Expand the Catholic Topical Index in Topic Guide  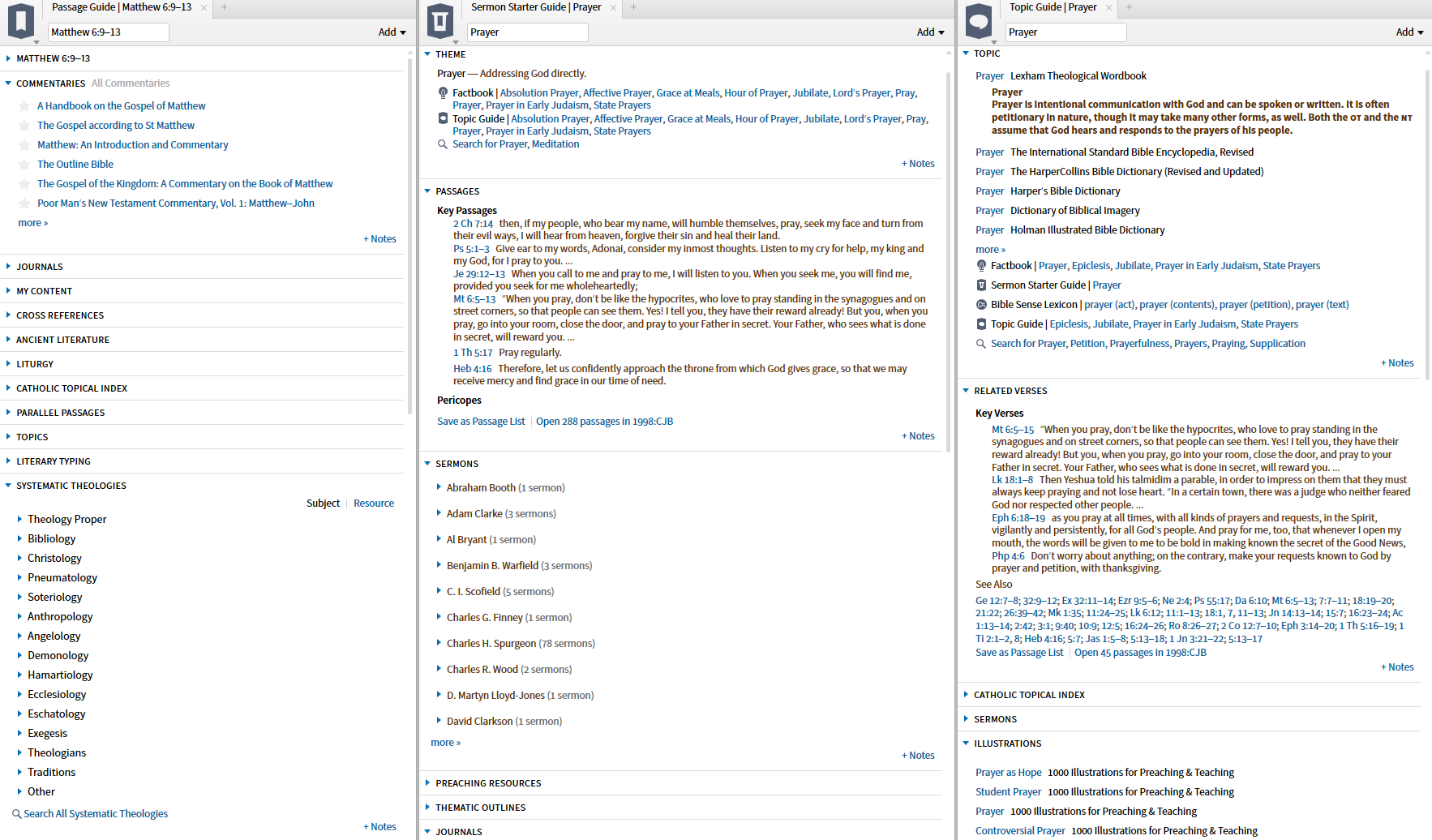[x=966, y=695]
